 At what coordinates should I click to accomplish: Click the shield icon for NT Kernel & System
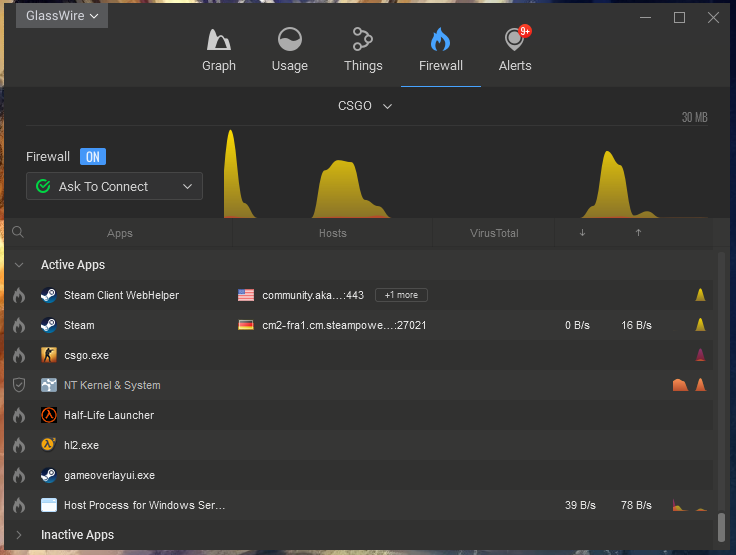[19, 385]
